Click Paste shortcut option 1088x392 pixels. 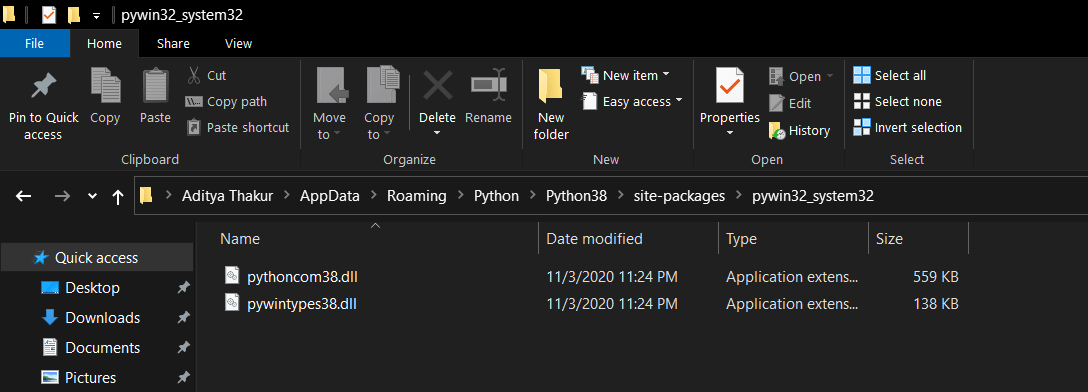238,128
